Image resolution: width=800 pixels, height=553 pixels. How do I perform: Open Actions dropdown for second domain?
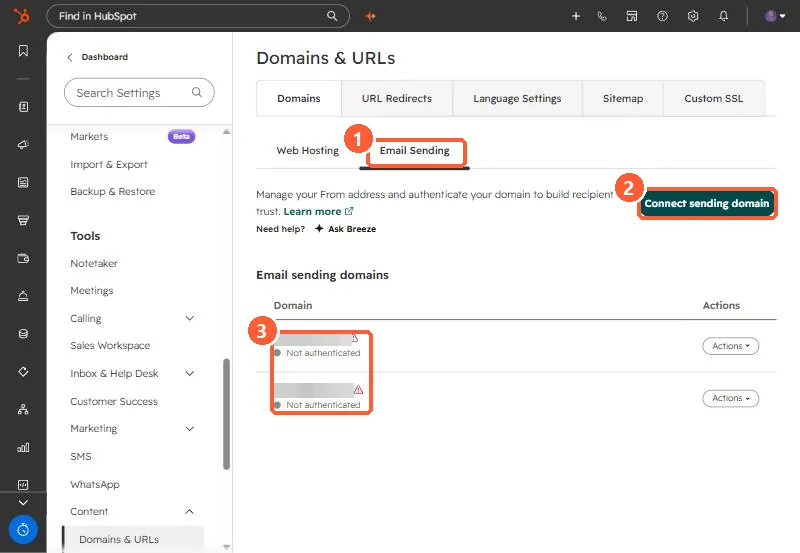(731, 398)
